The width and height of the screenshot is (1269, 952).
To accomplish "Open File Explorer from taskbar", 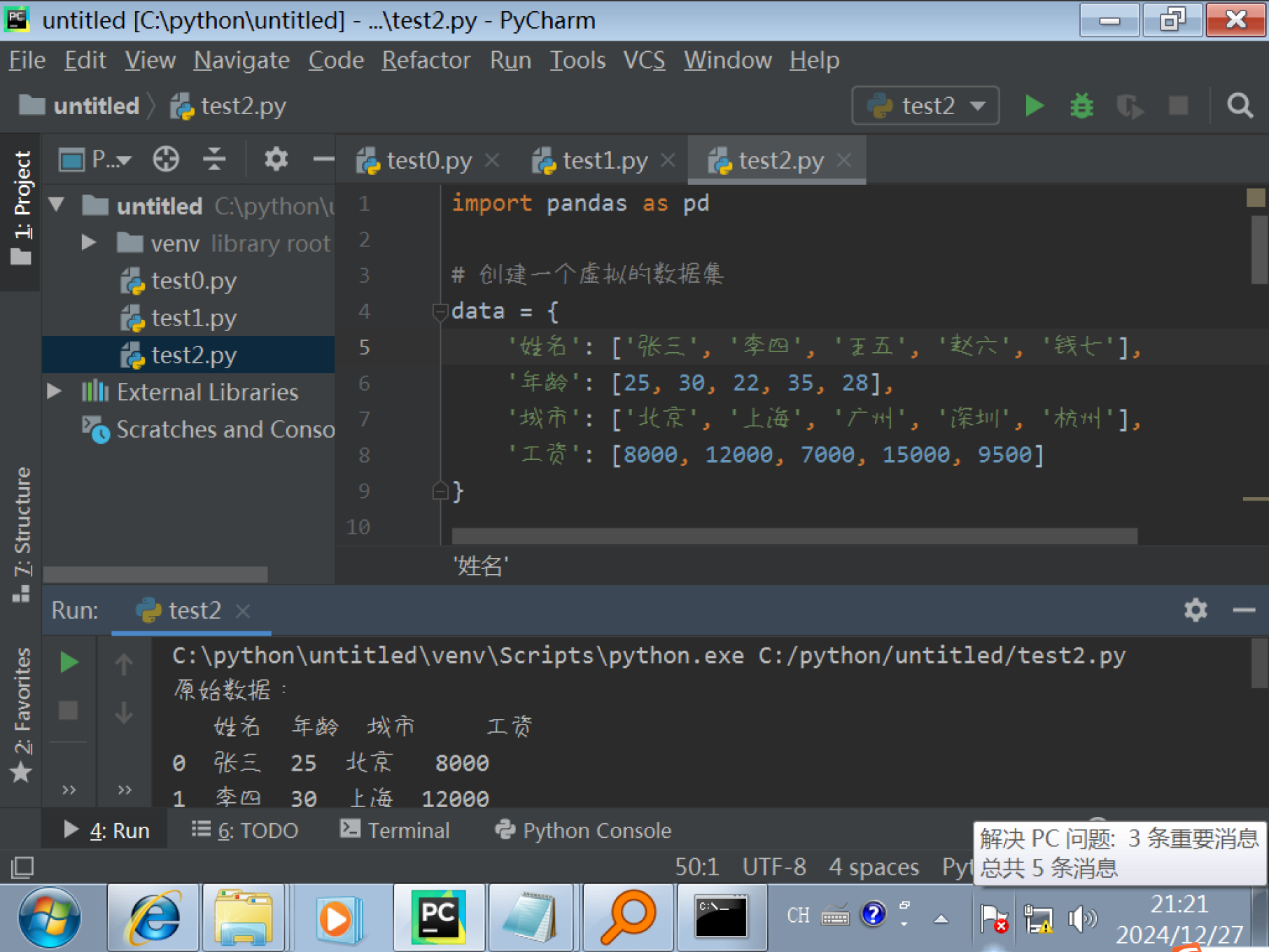I will pos(244,917).
